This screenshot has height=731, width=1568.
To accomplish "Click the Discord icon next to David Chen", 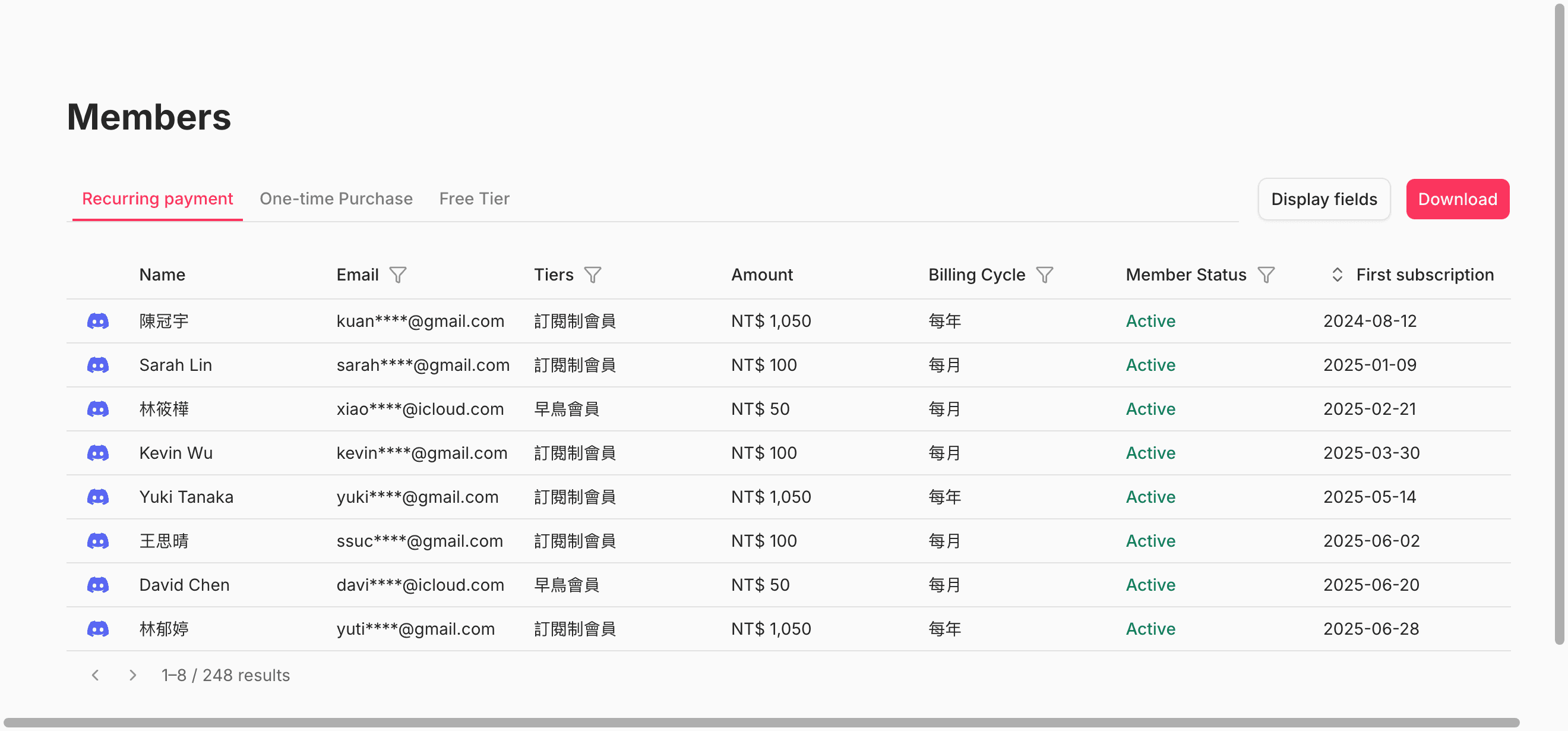I will (x=97, y=585).
